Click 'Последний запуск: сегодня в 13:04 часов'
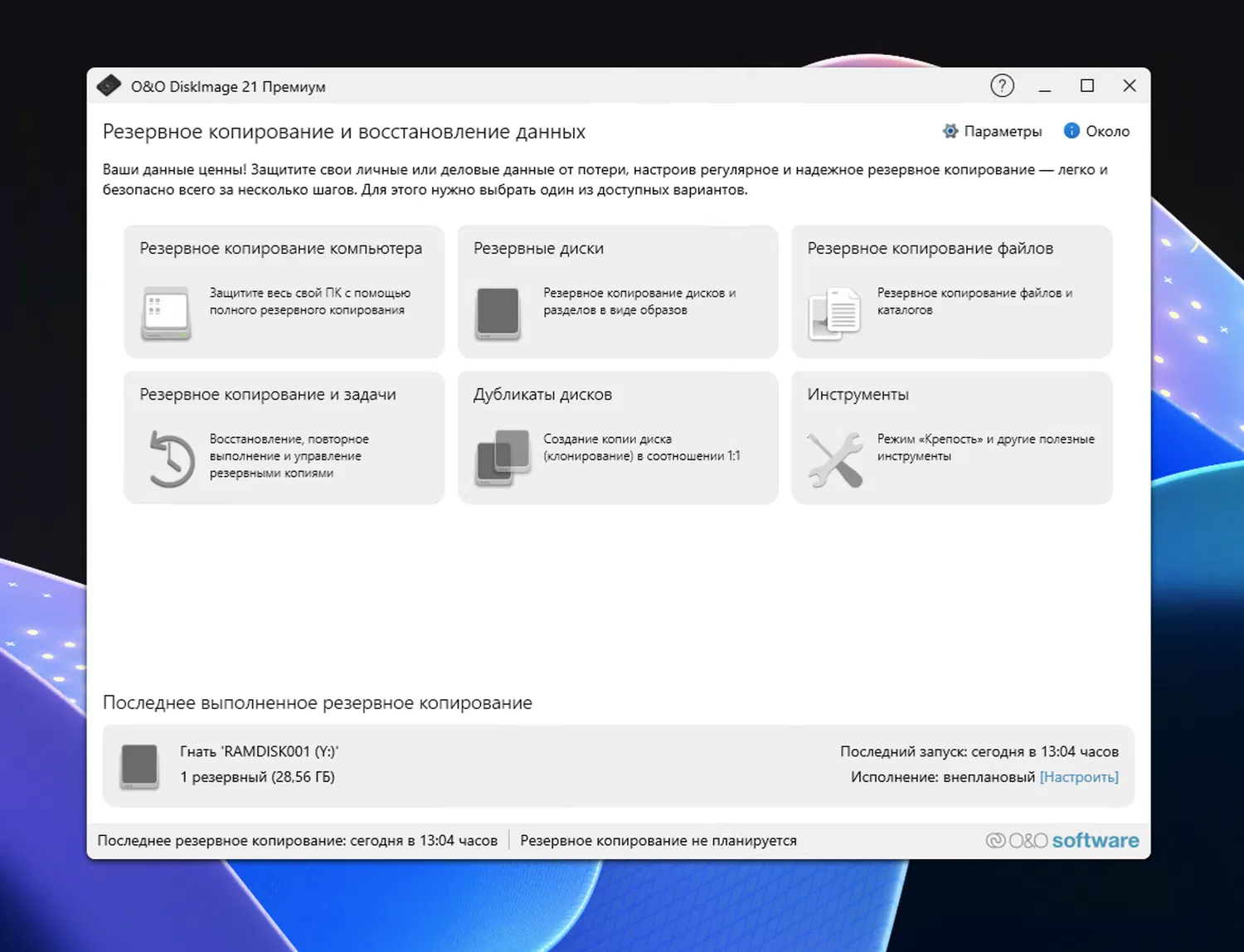1244x952 pixels. pyautogui.click(x=979, y=751)
